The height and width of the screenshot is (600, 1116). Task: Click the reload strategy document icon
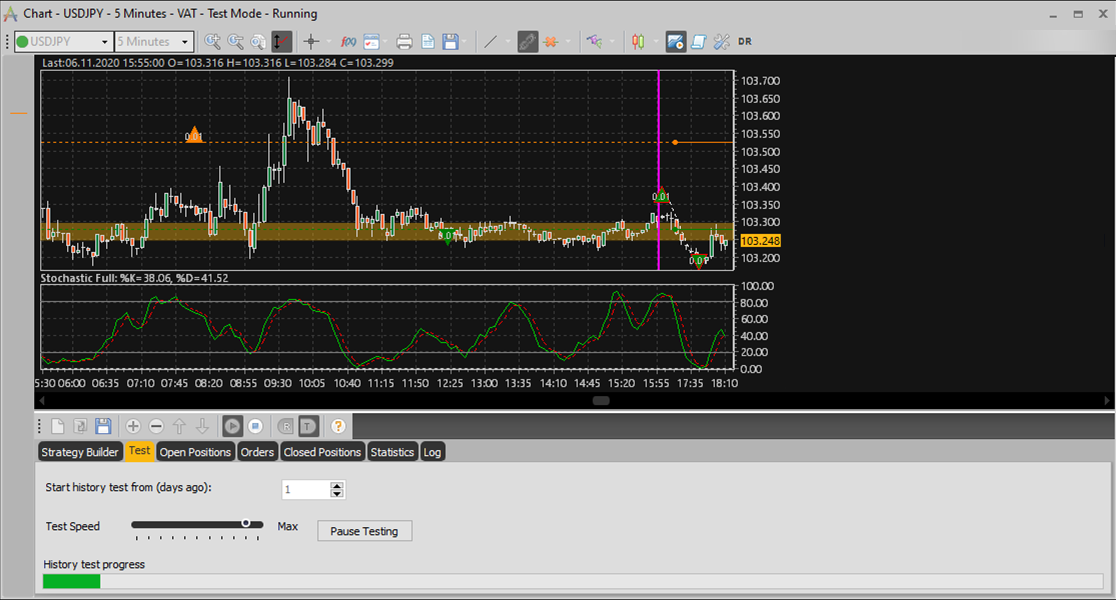tap(80, 426)
